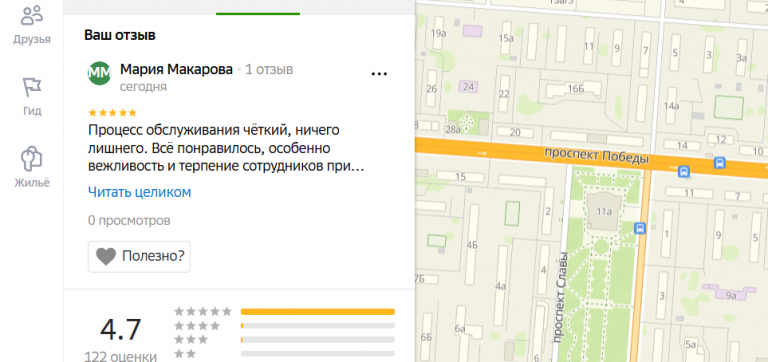Select building 14а on the map

[671, 105]
